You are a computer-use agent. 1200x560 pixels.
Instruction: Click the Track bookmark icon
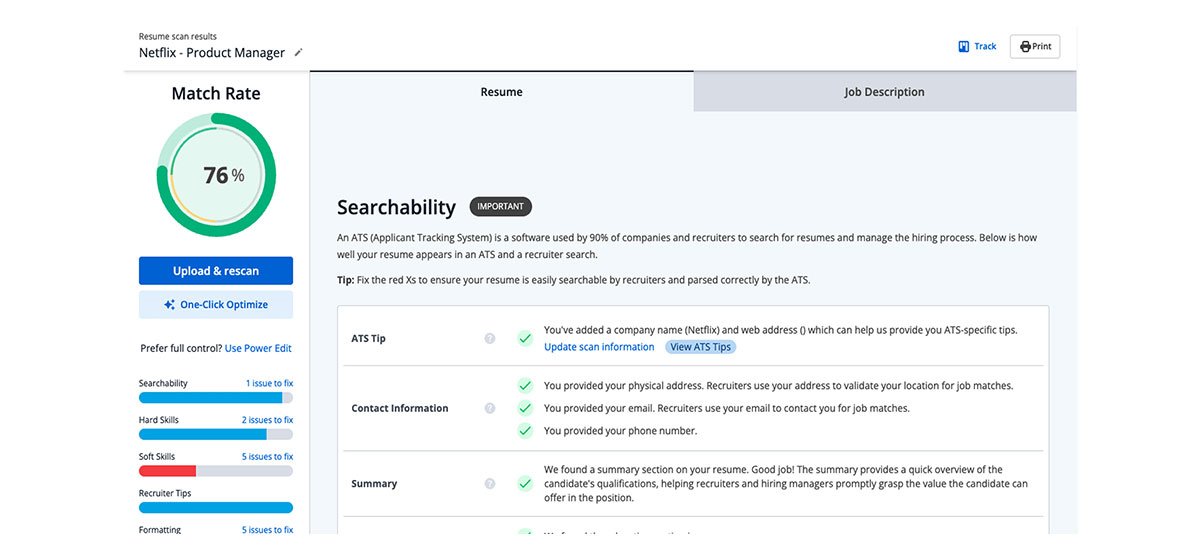tap(964, 46)
